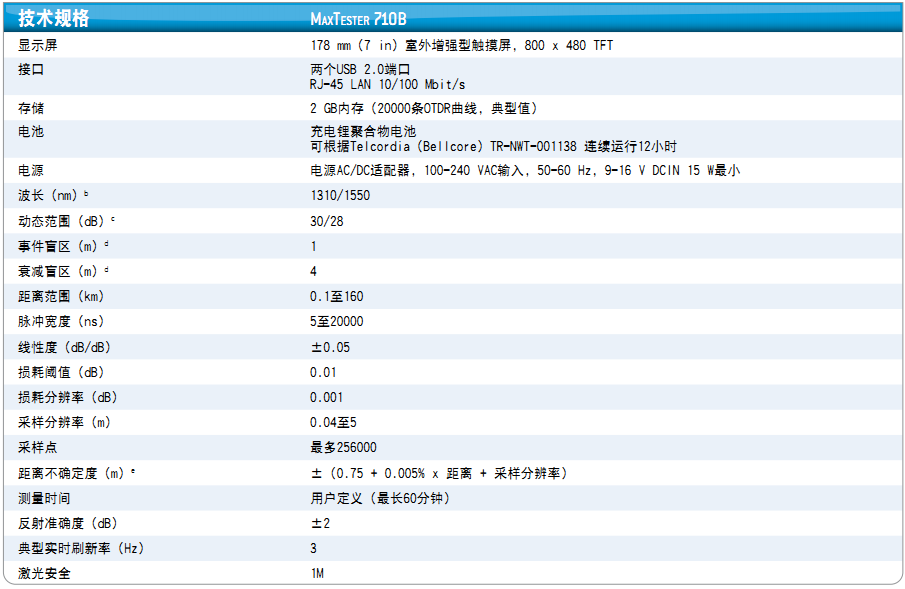The height and width of the screenshot is (589, 905).
Task: Click the ±(0.75 + 0.005% x 距离) formula
Action: click(439, 474)
